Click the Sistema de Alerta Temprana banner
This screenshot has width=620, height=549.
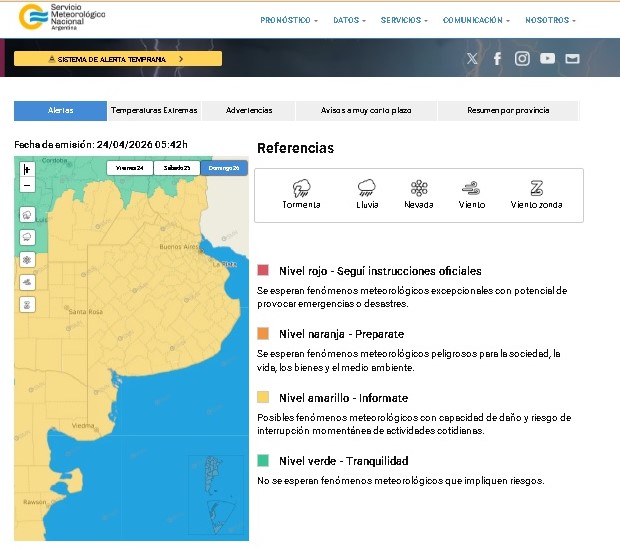[x=117, y=59]
